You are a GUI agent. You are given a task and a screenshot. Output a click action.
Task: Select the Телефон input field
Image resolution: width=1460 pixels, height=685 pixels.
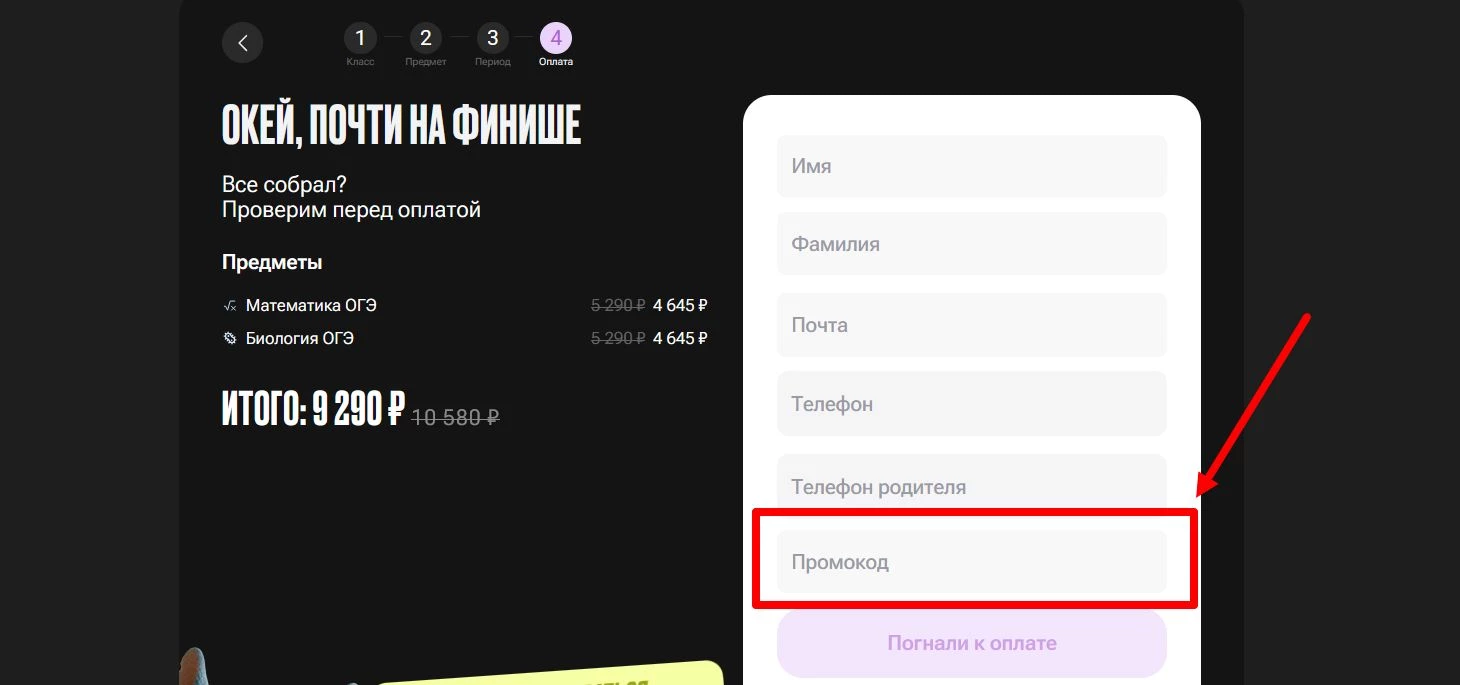[971, 403]
